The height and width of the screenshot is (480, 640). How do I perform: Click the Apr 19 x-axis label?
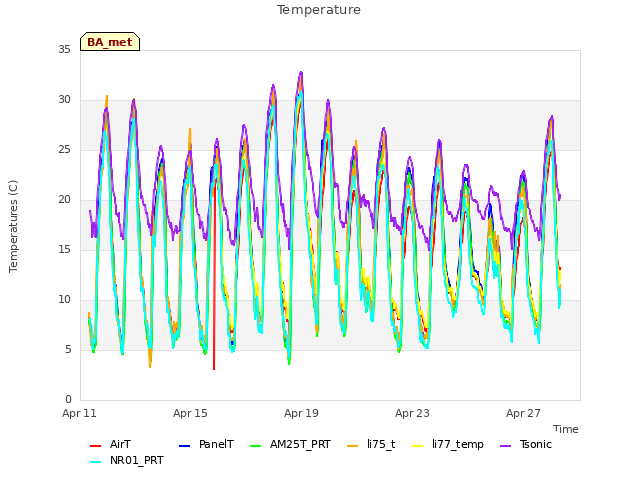301,413
